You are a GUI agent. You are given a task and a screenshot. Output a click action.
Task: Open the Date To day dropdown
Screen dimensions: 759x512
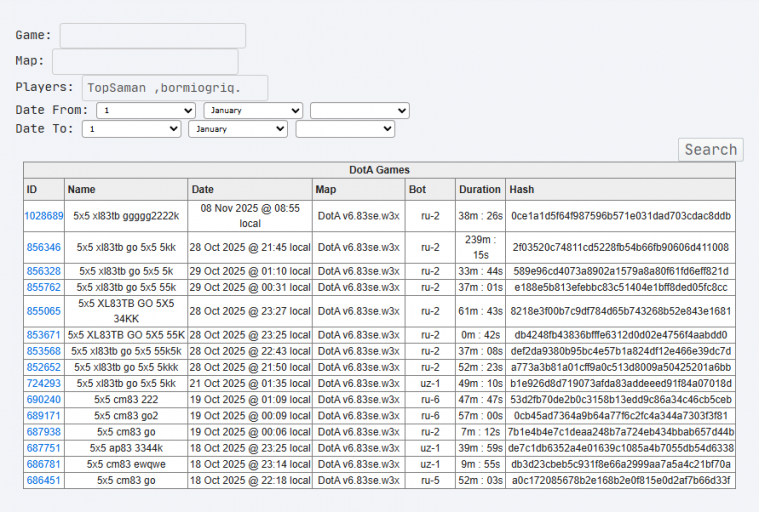132,129
